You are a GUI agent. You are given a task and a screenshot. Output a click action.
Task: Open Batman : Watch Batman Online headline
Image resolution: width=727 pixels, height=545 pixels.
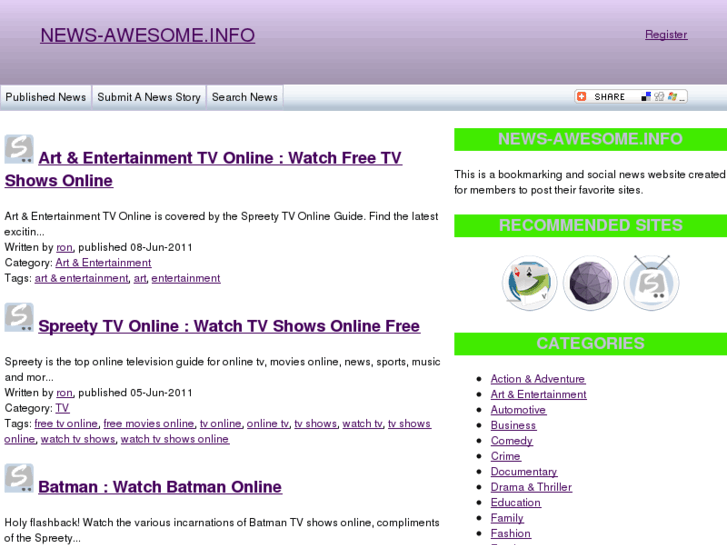pyautogui.click(x=160, y=487)
